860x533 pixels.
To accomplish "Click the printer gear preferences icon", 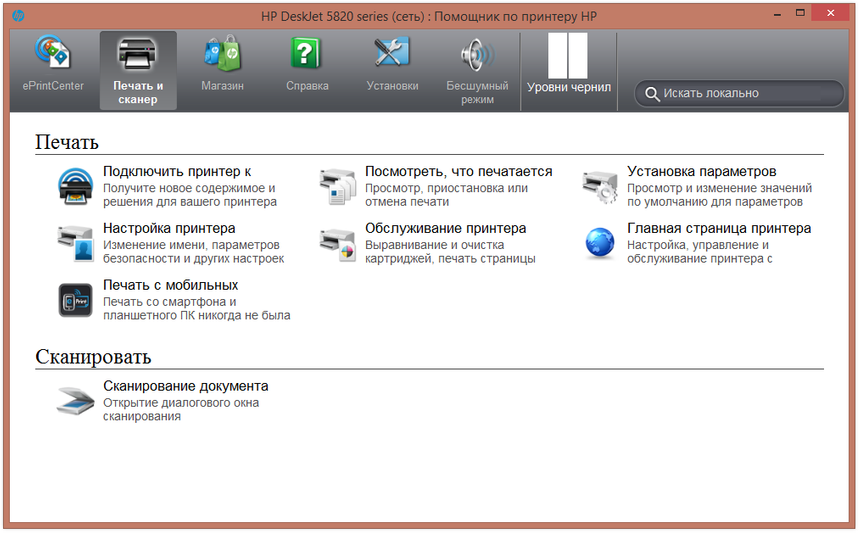I will pyautogui.click(x=599, y=186).
